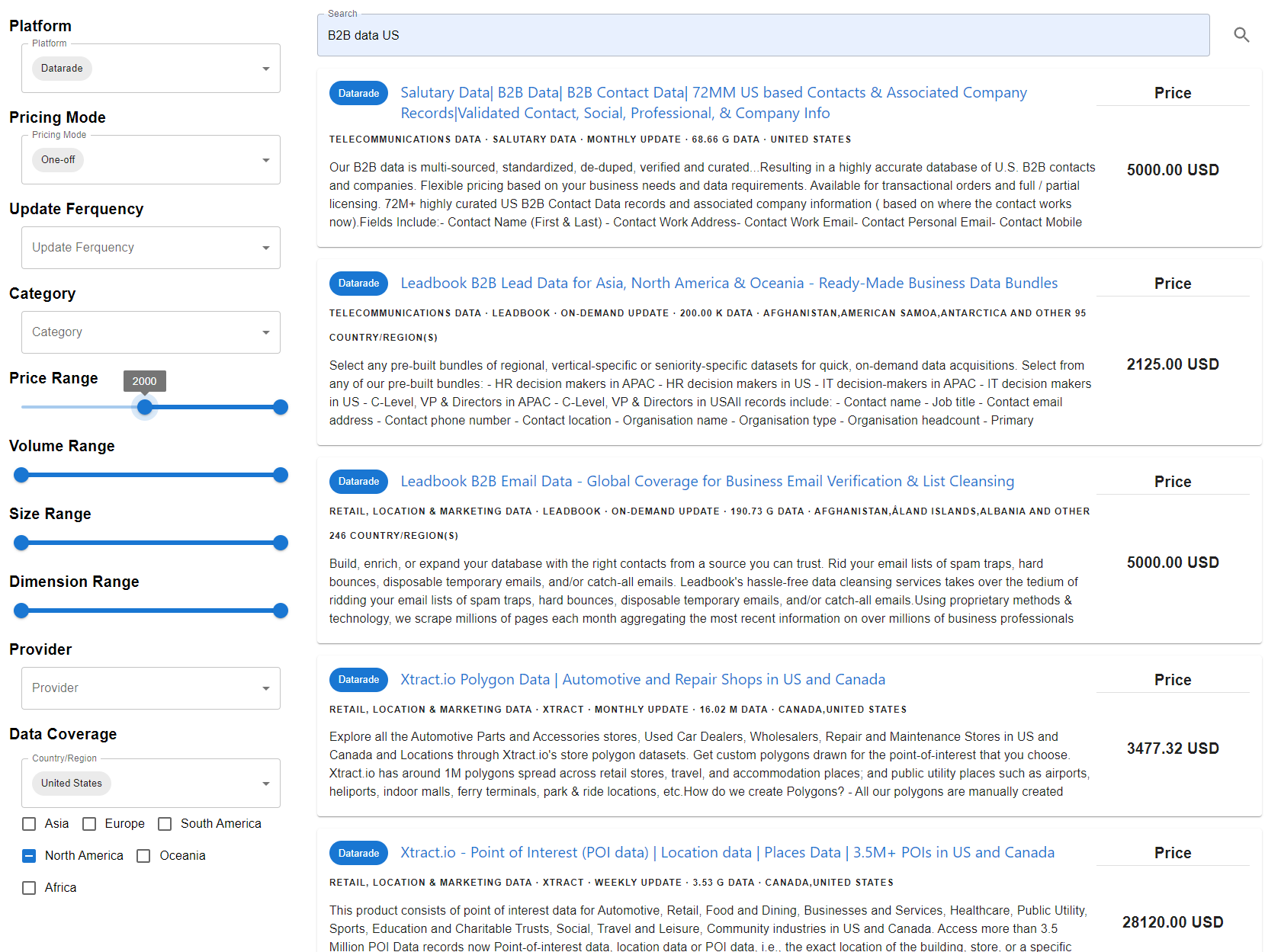Expand the Category dropdown
Screen dimensions: 1281x952
click(151, 332)
